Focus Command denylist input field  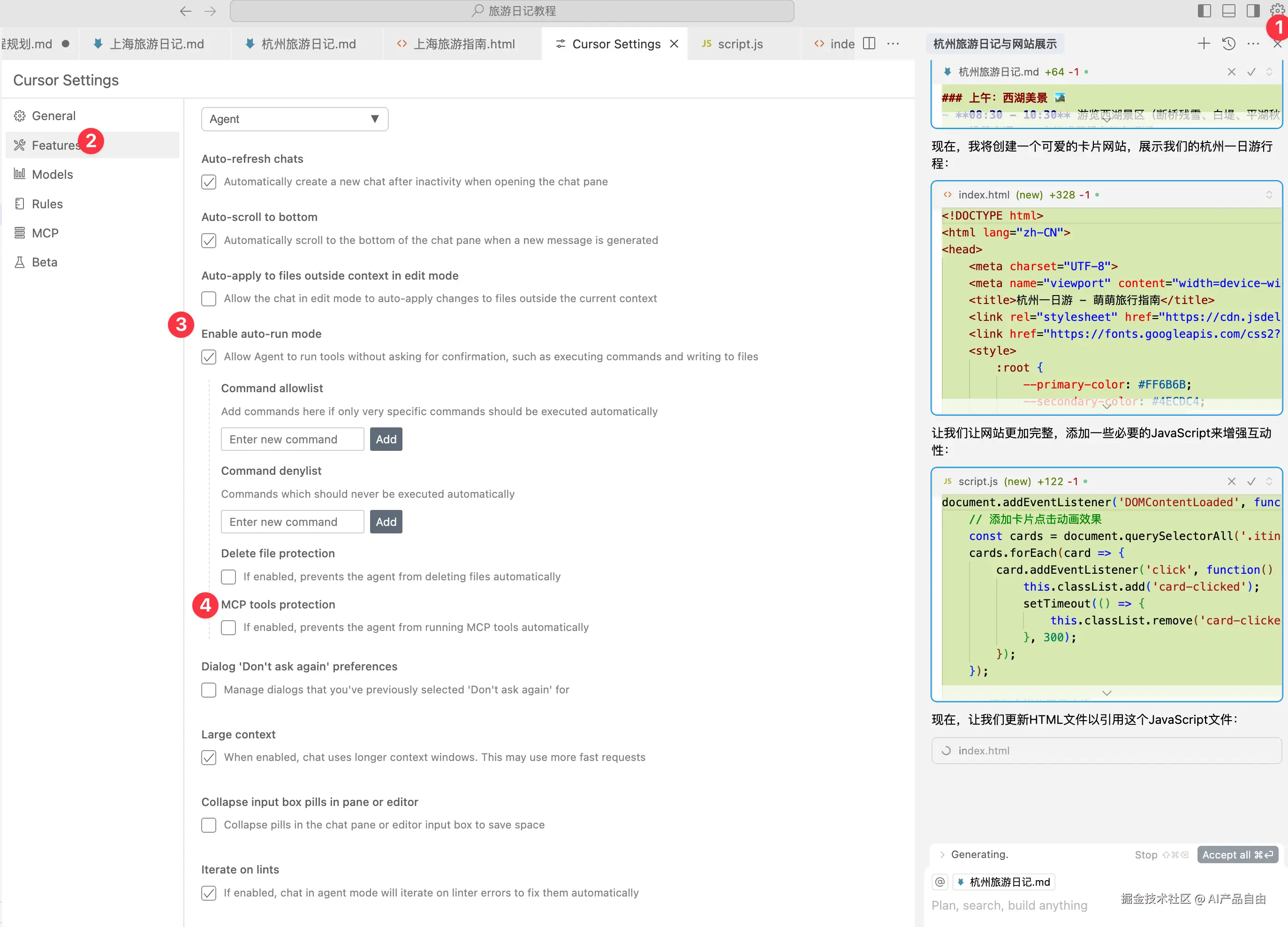(292, 522)
